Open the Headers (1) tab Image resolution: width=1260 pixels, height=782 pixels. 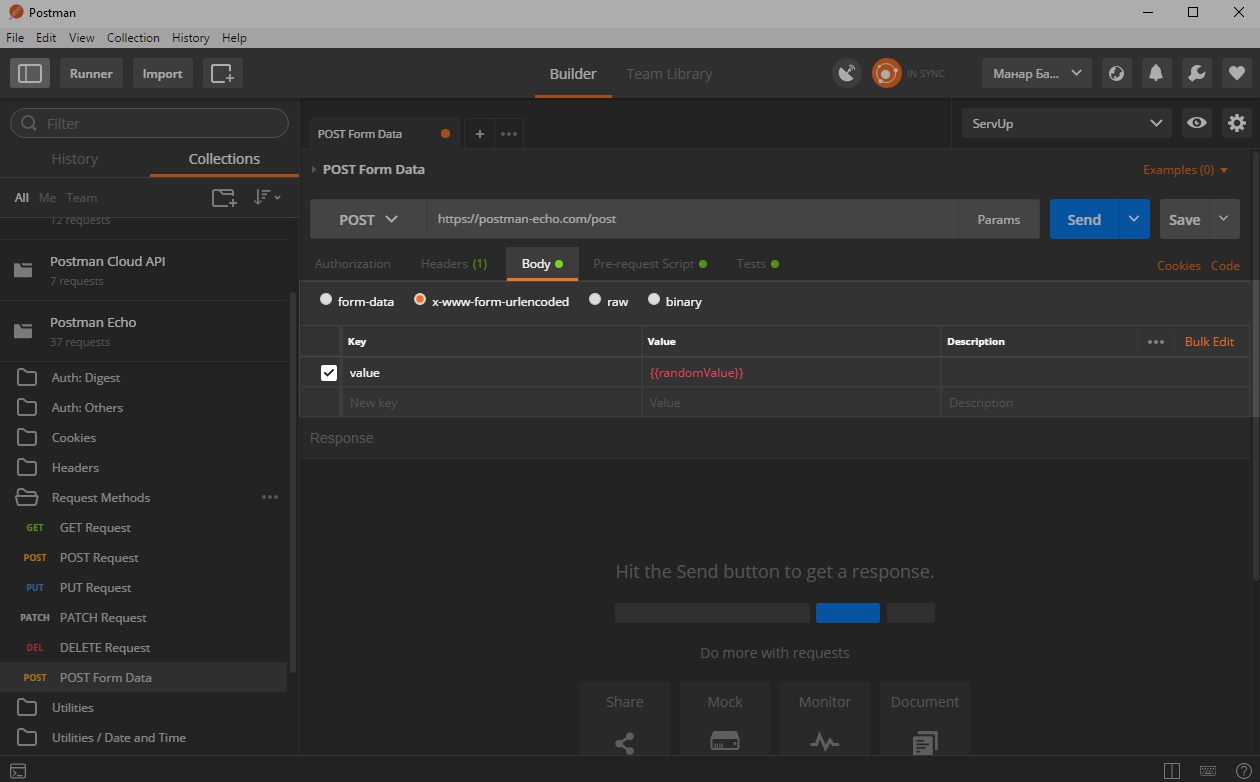[x=454, y=264]
